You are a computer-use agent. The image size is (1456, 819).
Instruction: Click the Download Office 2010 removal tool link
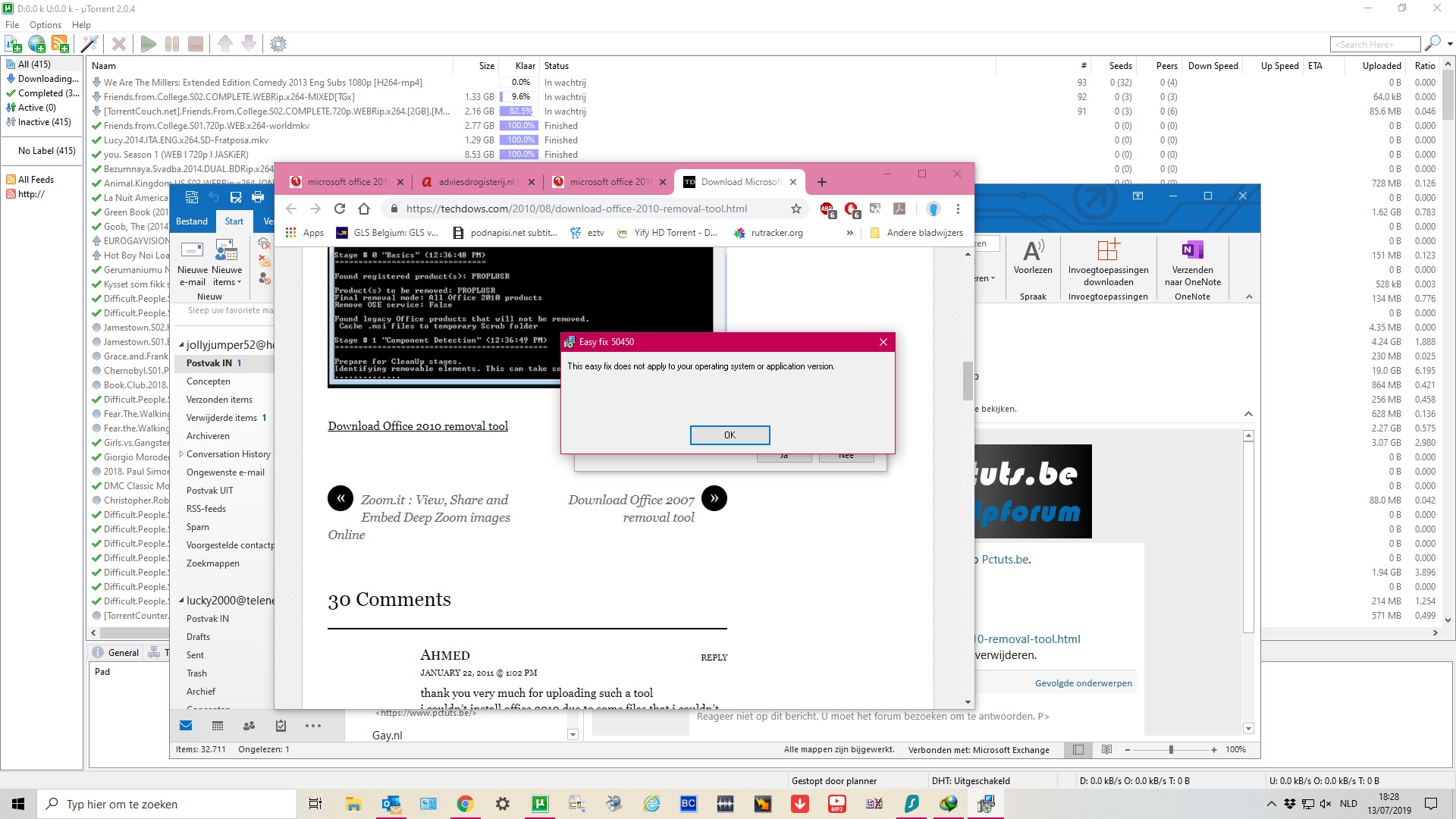point(418,426)
